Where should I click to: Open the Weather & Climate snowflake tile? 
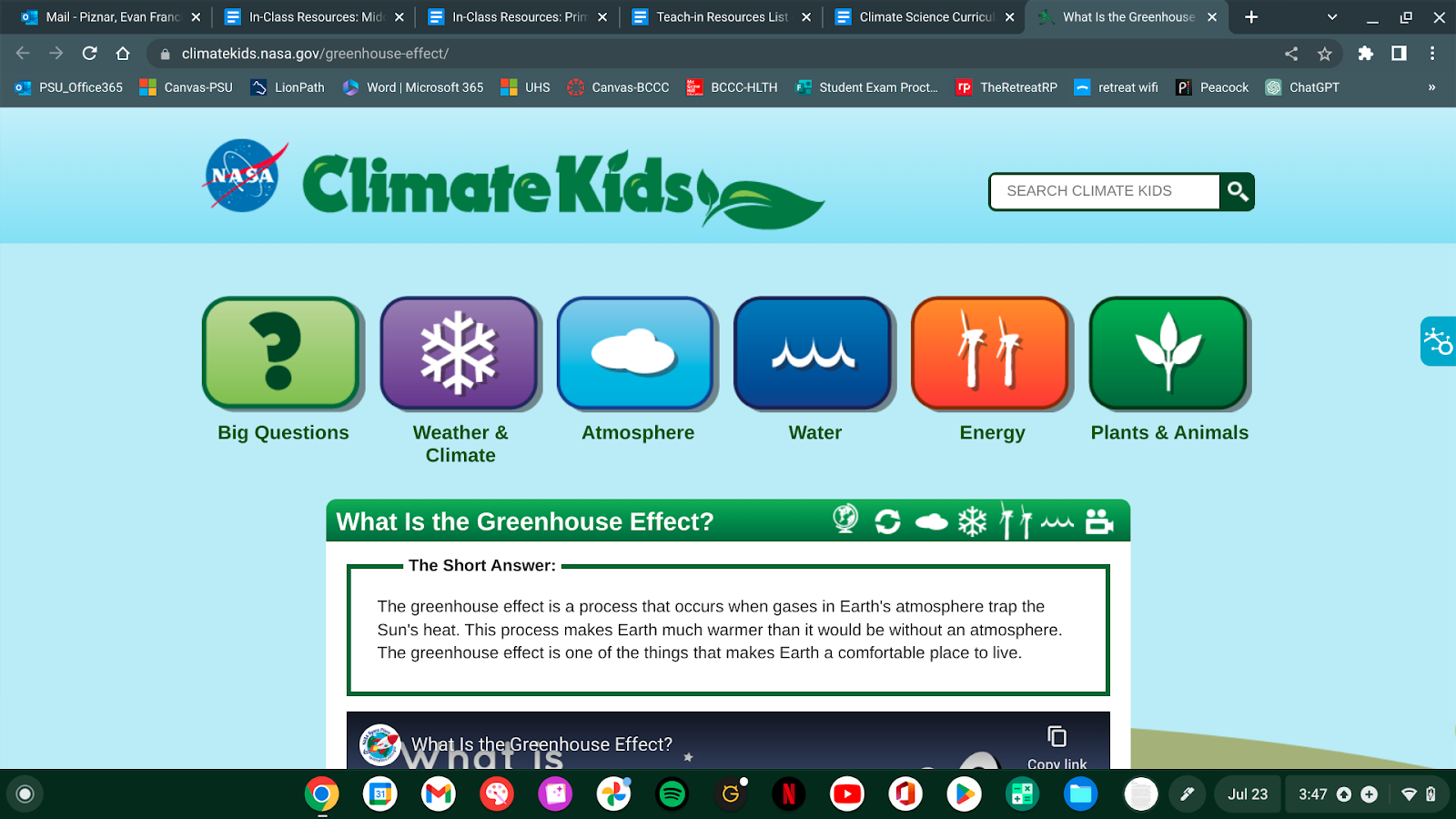[460, 353]
